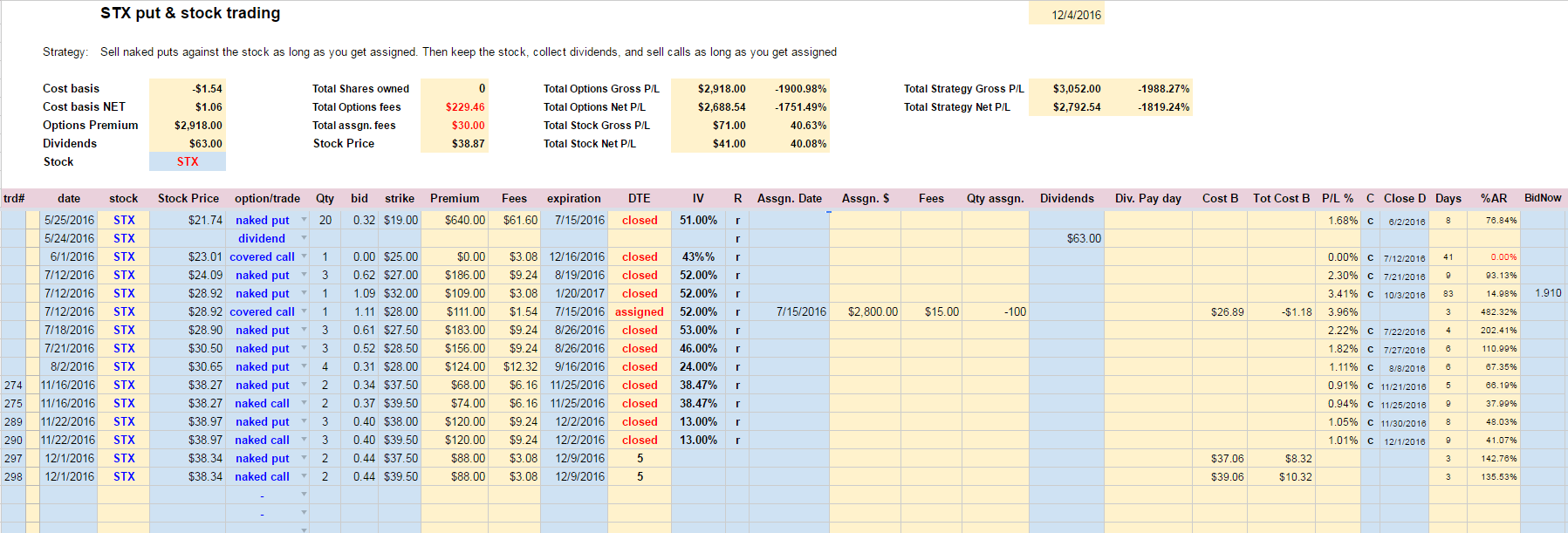The image size is (1568, 533).
Task: Select the $15.00 assignment fees cell
Action: [931, 311]
